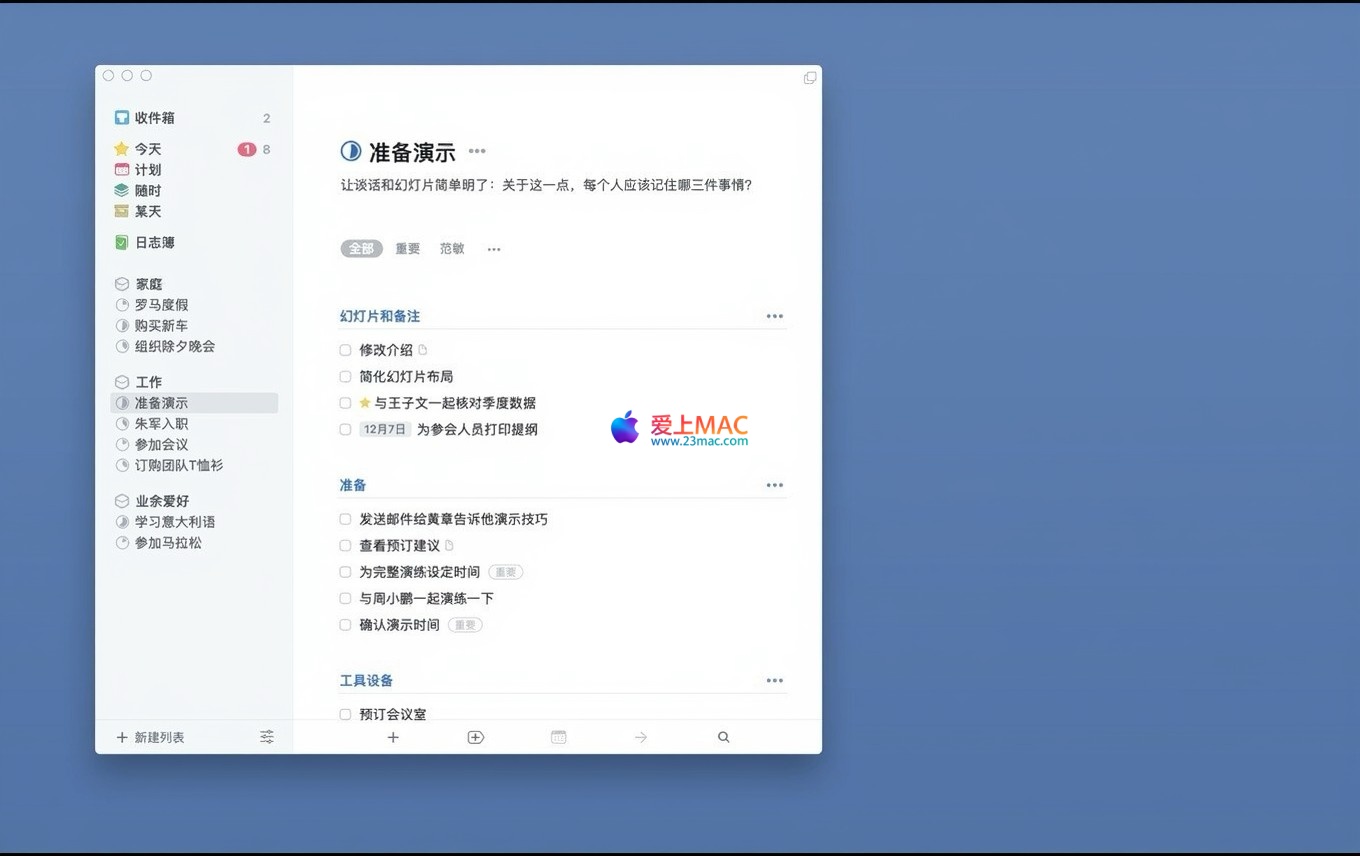The width and height of the screenshot is (1360, 856).
Task: Click the move arrow icon in bottom toolbar
Action: [x=641, y=737]
